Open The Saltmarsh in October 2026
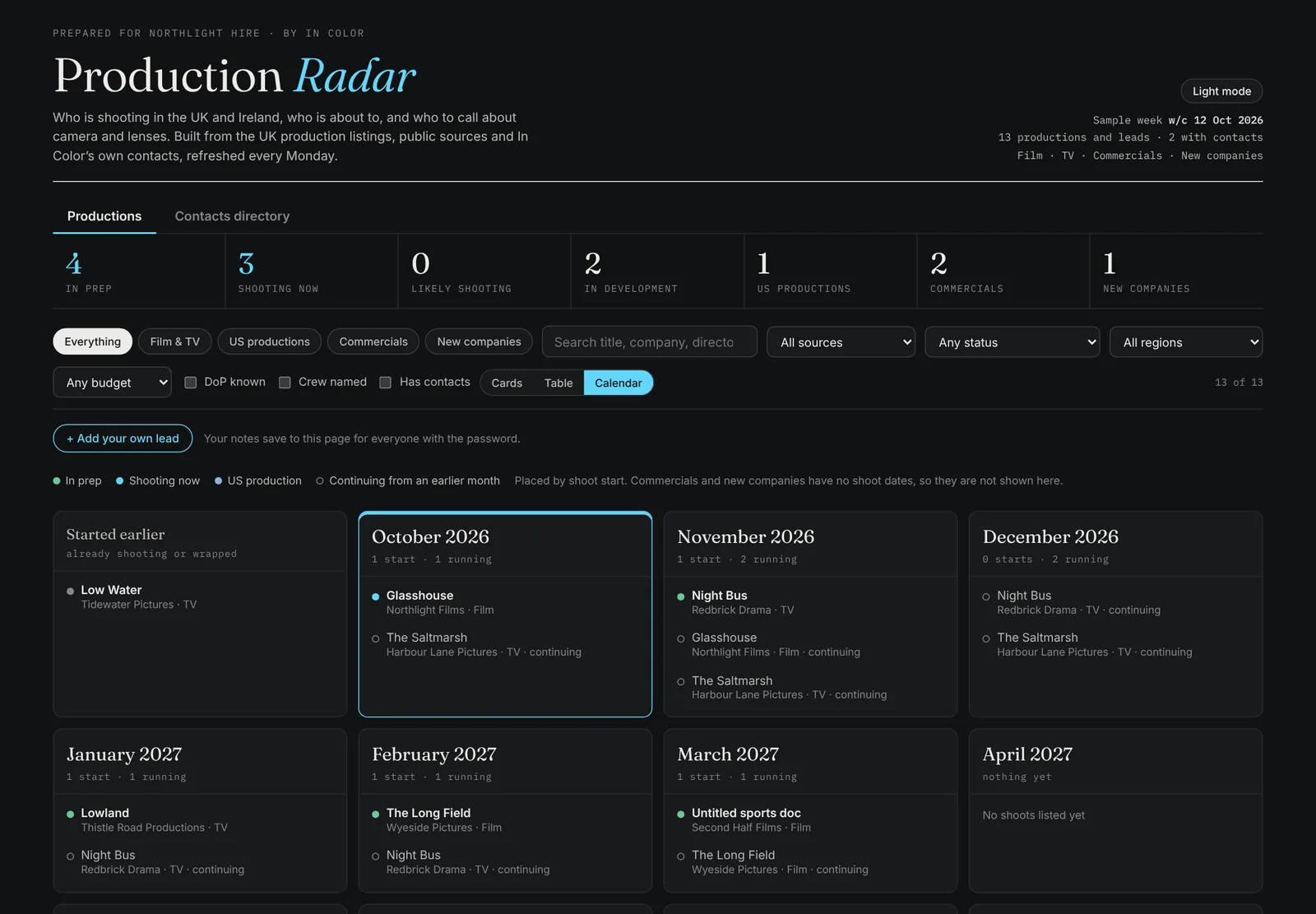This screenshot has width=1316, height=914. pos(505,644)
